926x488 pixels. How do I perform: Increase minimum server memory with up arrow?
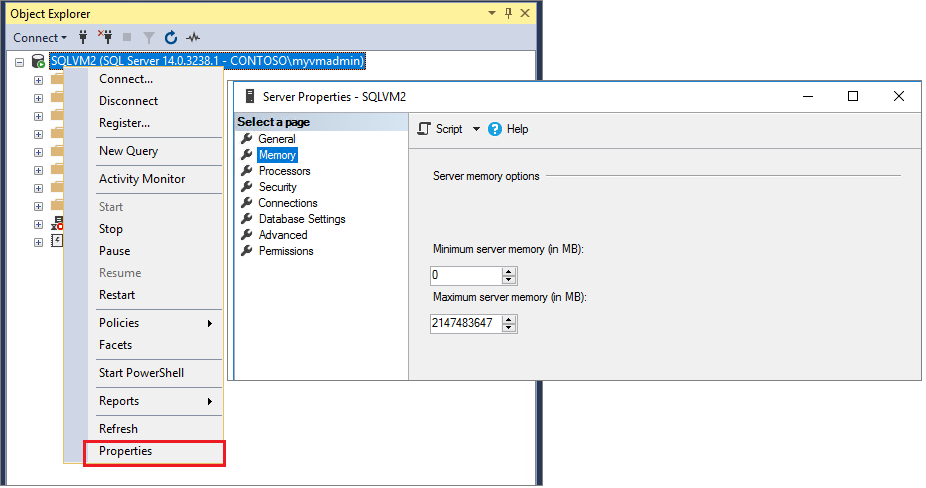click(x=509, y=271)
